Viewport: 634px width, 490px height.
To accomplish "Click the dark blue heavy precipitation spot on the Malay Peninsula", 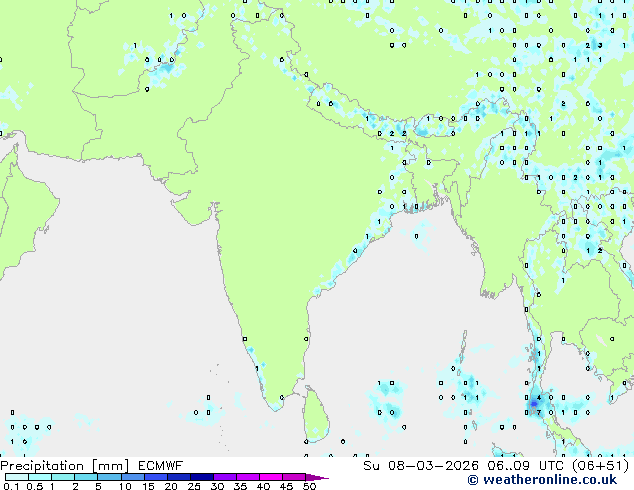I will 534,403.
